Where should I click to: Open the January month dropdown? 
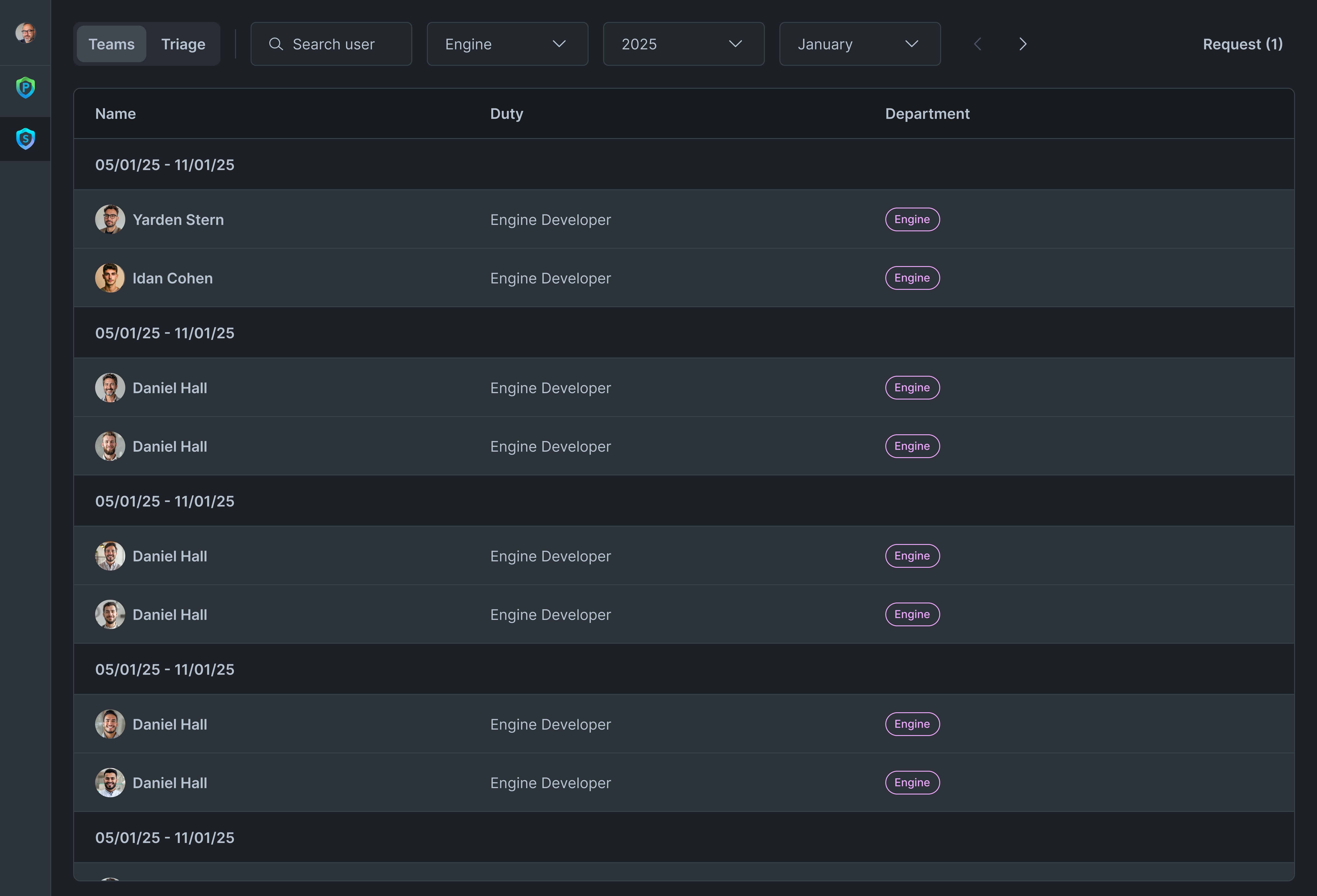(860, 44)
